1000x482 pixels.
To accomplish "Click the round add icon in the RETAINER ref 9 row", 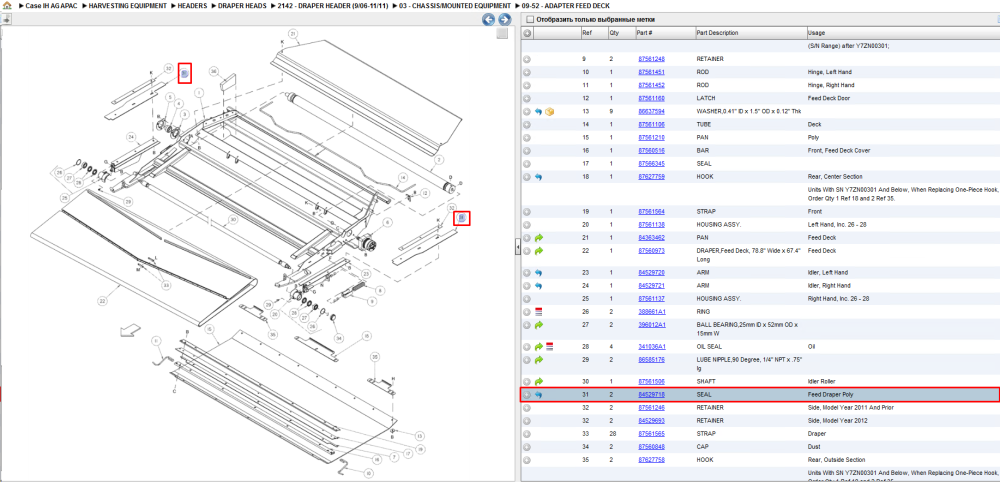I will click(527, 59).
